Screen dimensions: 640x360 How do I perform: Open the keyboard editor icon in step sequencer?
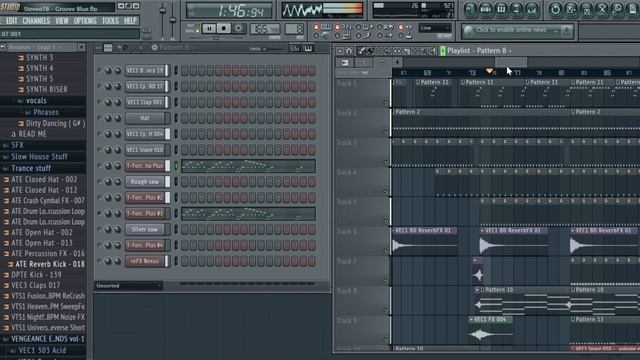(x=308, y=49)
